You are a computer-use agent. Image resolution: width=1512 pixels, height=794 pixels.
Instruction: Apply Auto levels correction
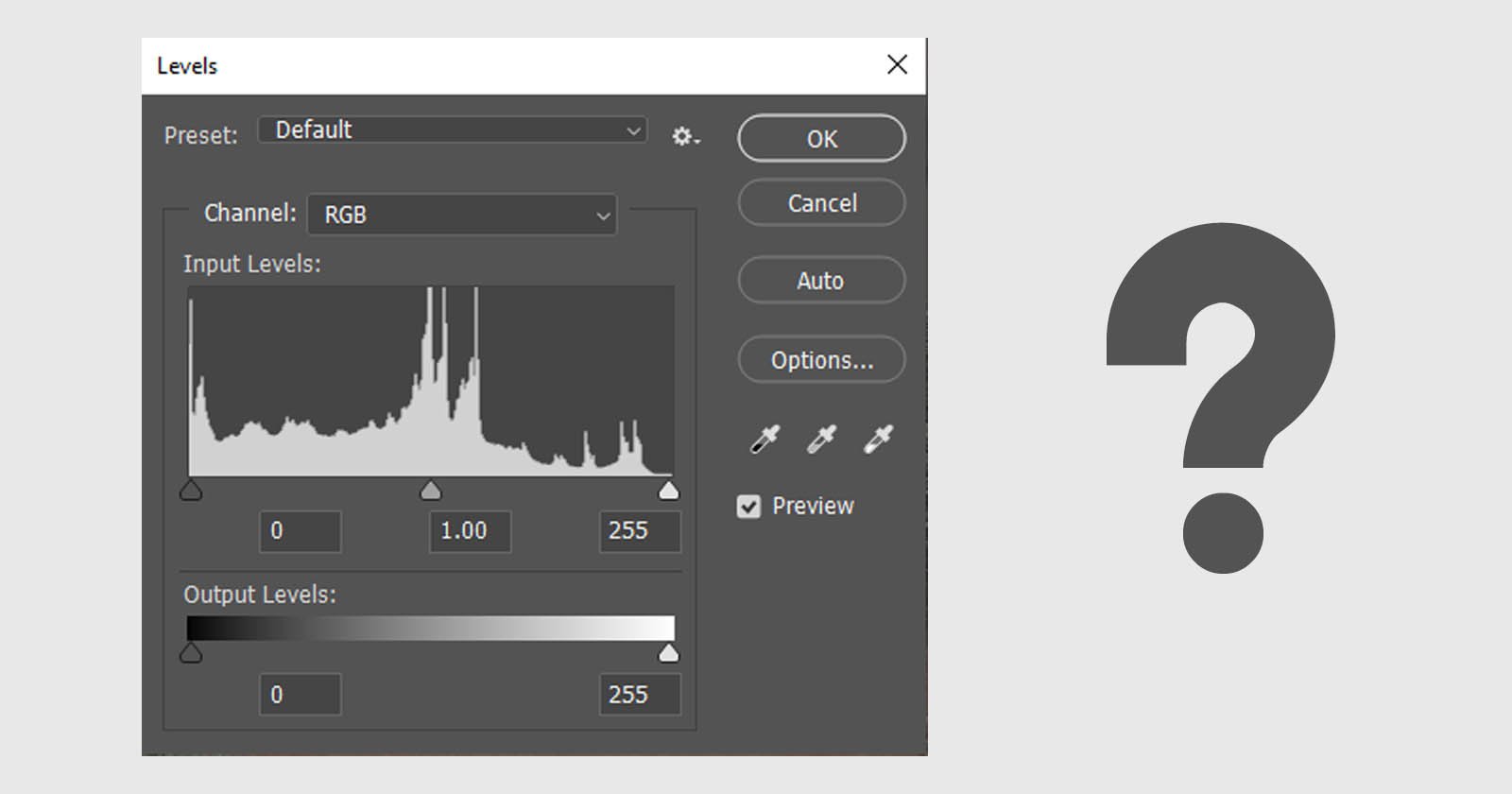pos(821,281)
